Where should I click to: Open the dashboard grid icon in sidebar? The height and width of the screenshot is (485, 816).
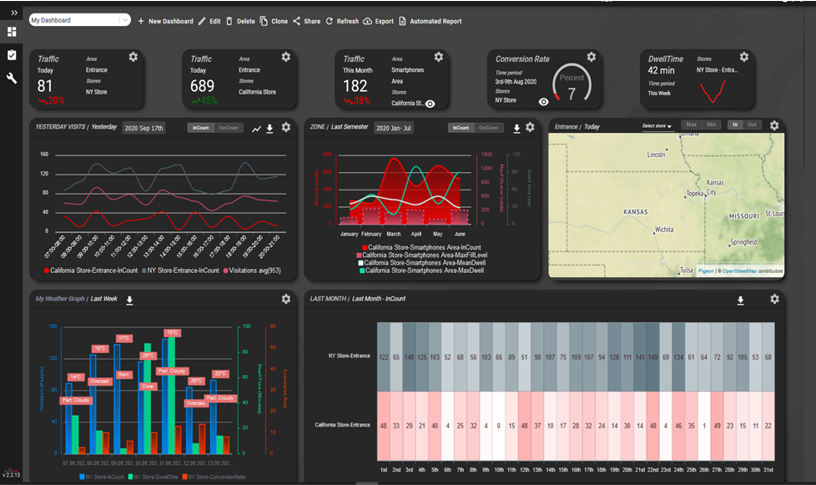click(x=11, y=32)
